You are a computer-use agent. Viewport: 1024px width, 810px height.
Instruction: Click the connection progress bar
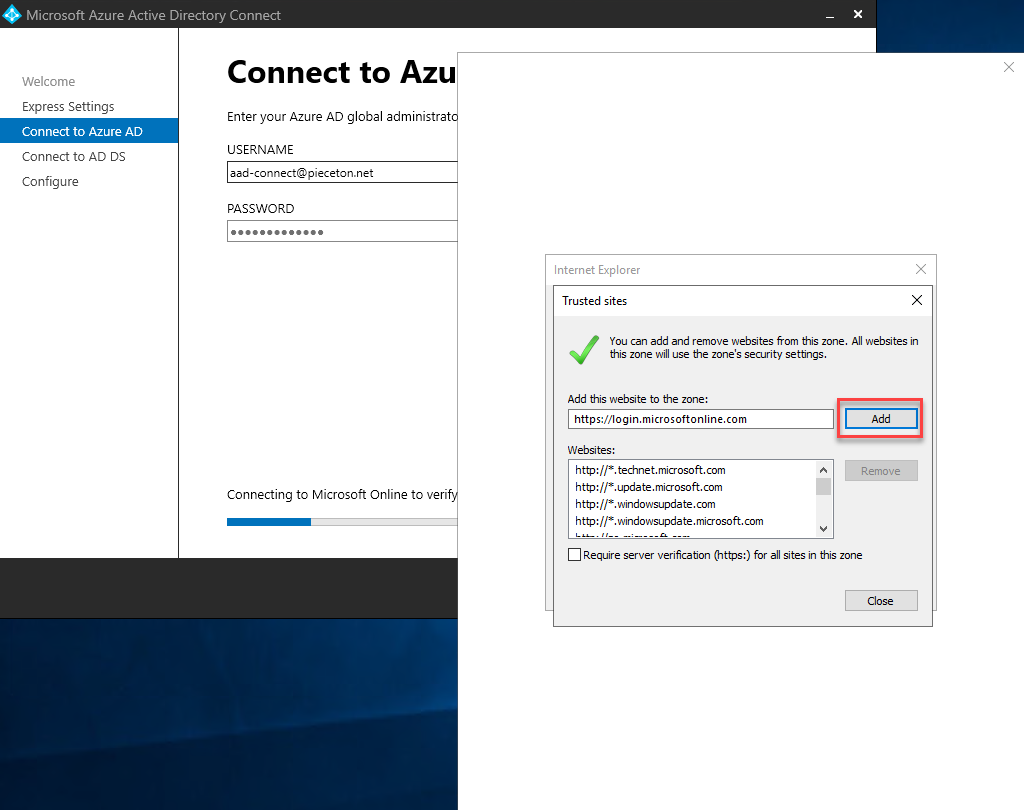[x=342, y=522]
